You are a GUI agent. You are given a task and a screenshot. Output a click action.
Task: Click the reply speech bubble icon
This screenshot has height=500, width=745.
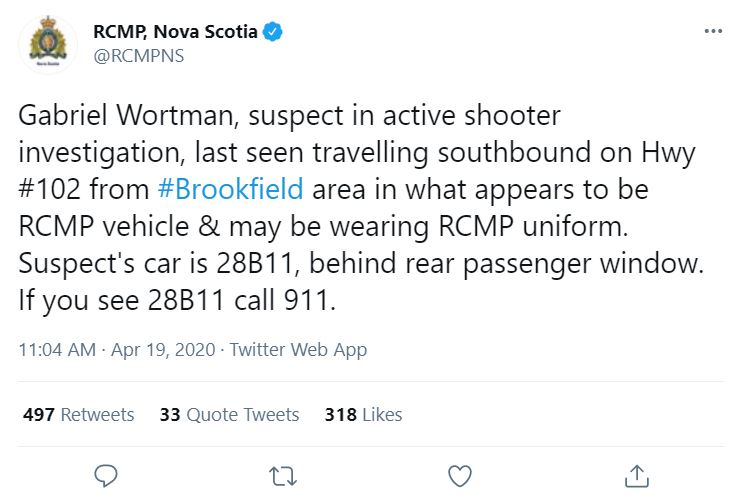tap(106, 474)
